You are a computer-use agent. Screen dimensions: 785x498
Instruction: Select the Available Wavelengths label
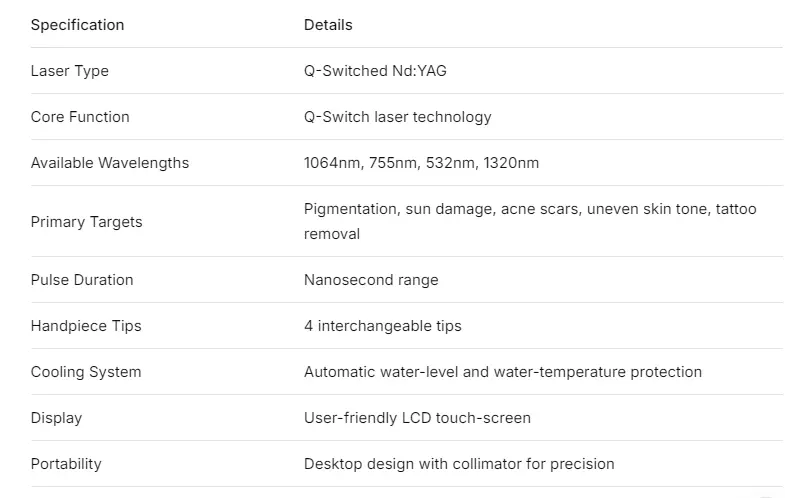(110, 163)
